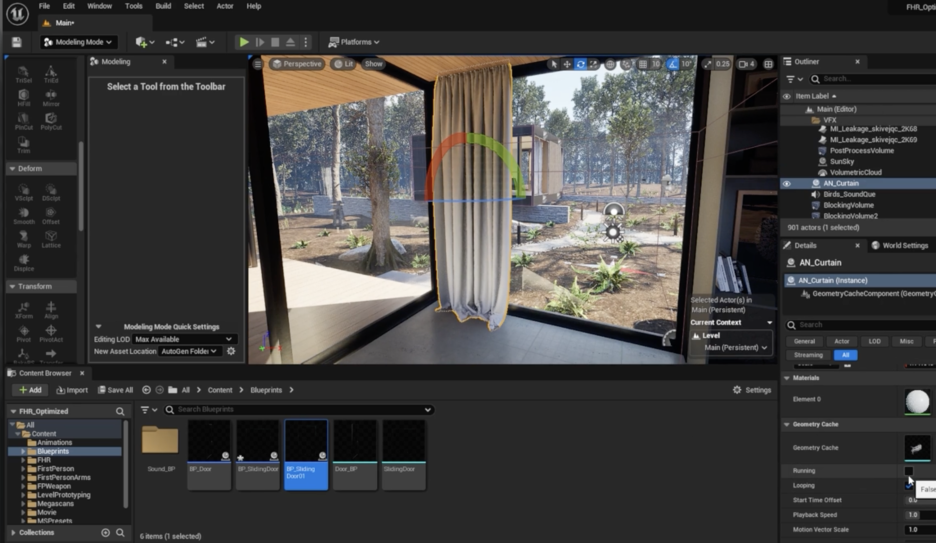The width and height of the screenshot is (936, 543).
Task: Select the Trim tool
Action: pyautogui.click(x=23, y=145)
